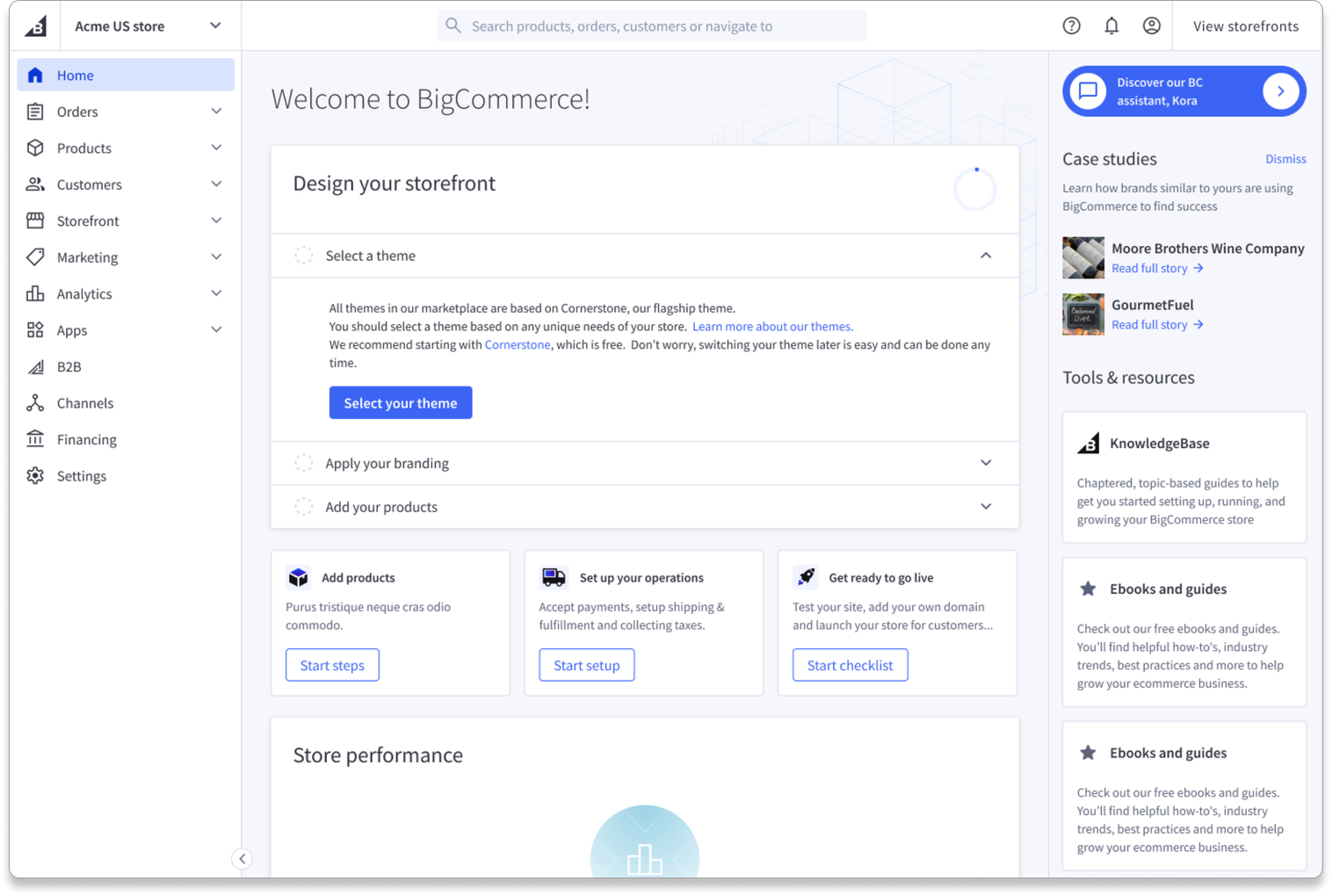Go to Home in the sidebar

click(126, 75)
